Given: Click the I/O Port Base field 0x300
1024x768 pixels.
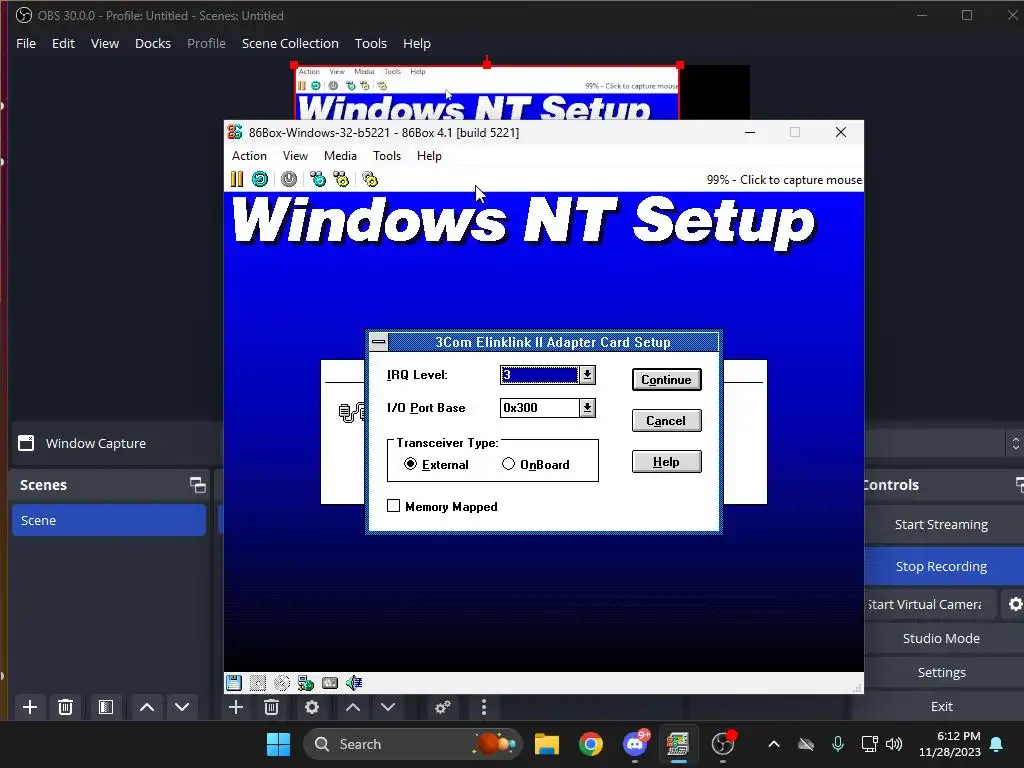Looking at the screenshot, I should pyautogui.click(x=539, y=408).
